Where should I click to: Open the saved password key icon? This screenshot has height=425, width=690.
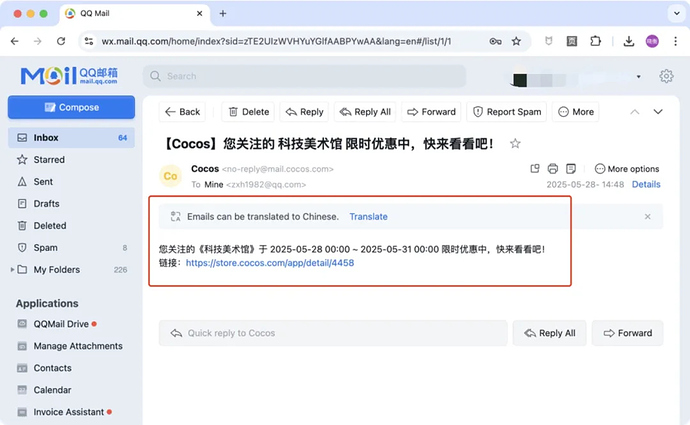point(495,41)
